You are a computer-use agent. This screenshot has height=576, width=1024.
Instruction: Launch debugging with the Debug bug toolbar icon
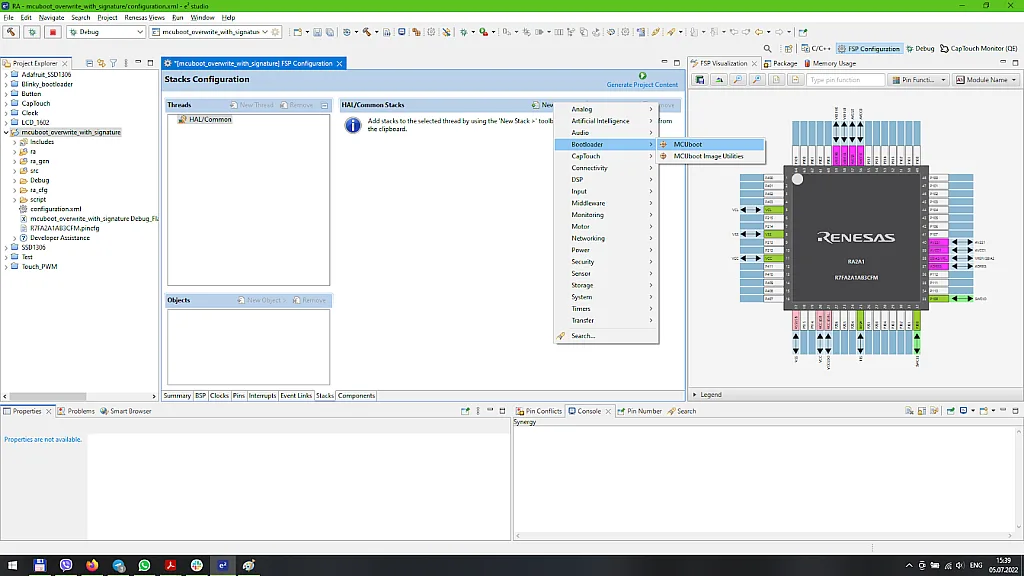tap(31, 32)
